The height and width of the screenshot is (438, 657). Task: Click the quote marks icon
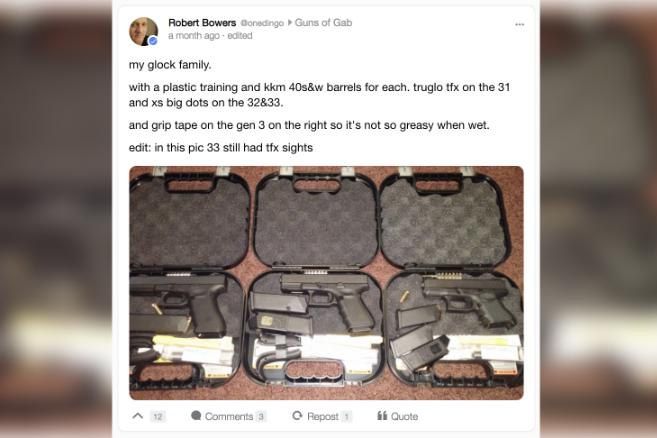pyautogui.click(x=382, y=415)
